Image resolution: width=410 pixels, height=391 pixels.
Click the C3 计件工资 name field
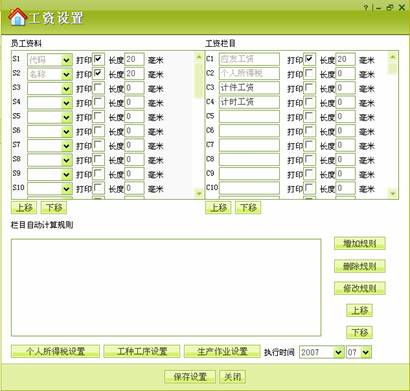click(249, 88)
